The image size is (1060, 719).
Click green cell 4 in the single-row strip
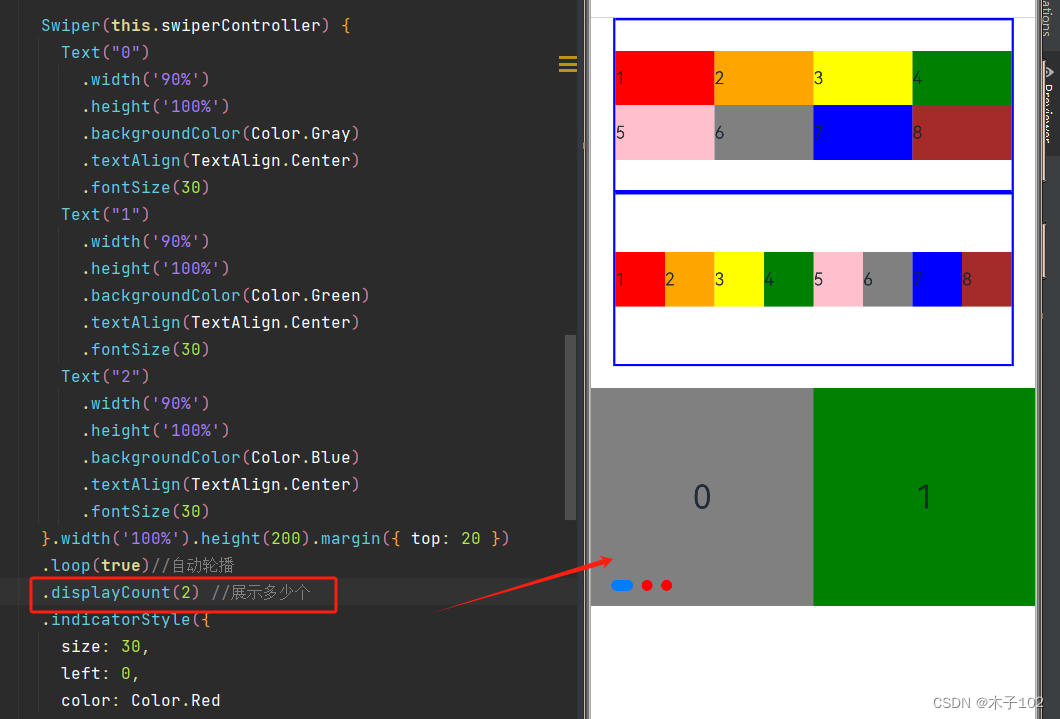[x=788, y=279]
